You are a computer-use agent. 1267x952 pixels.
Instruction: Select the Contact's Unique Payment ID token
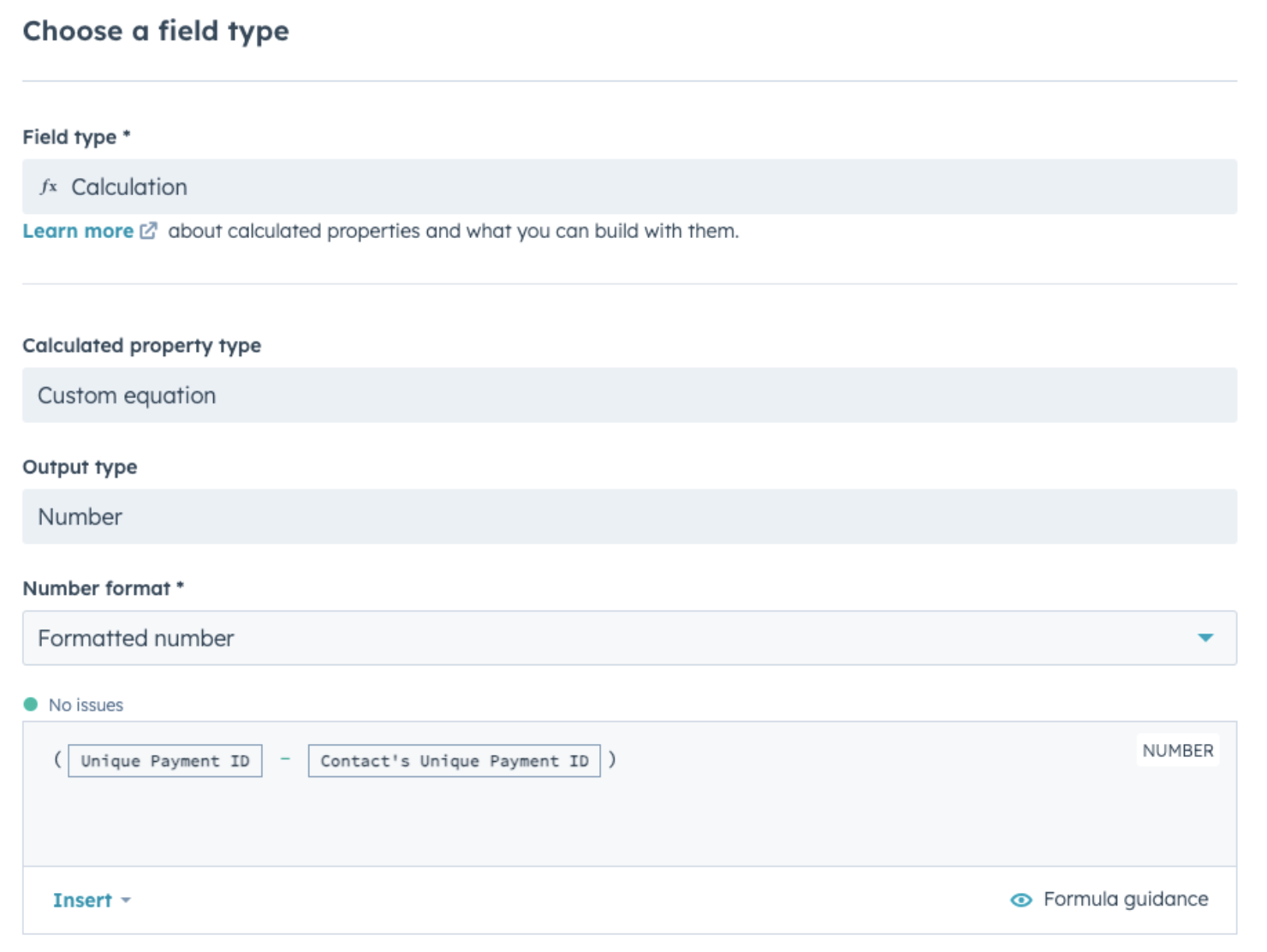(455, 761)
